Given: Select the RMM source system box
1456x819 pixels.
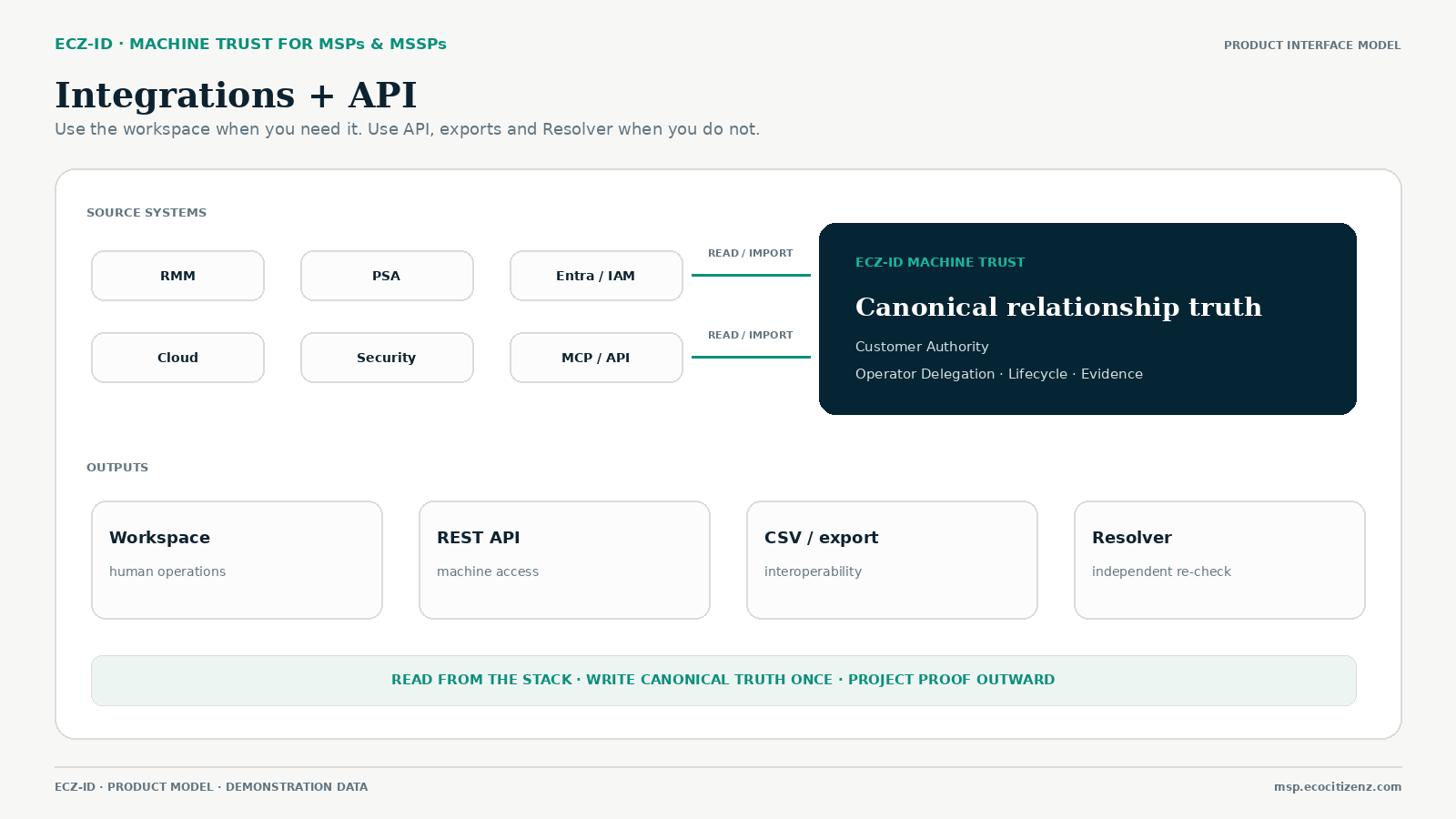Looking at the screenshot, I should (x=177, y=276).
